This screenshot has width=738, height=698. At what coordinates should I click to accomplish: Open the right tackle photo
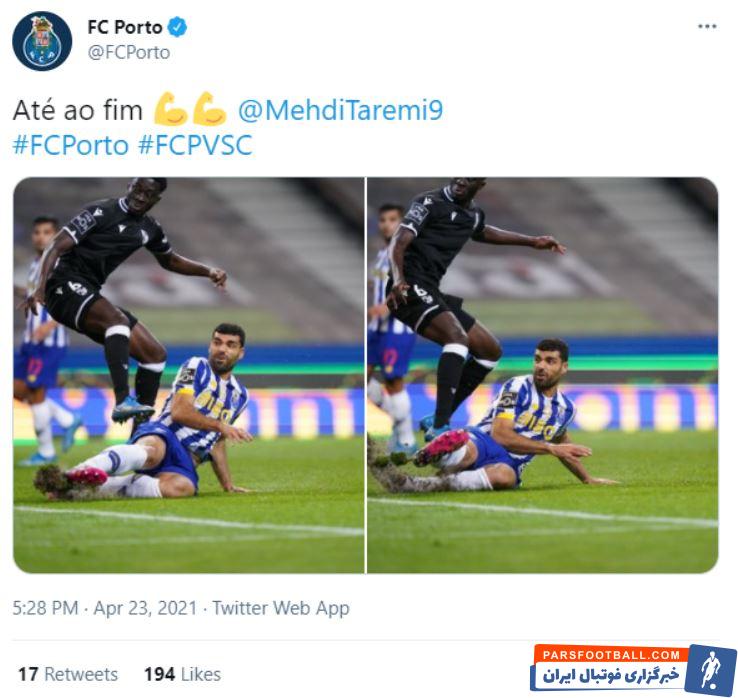tap(543, 375)
